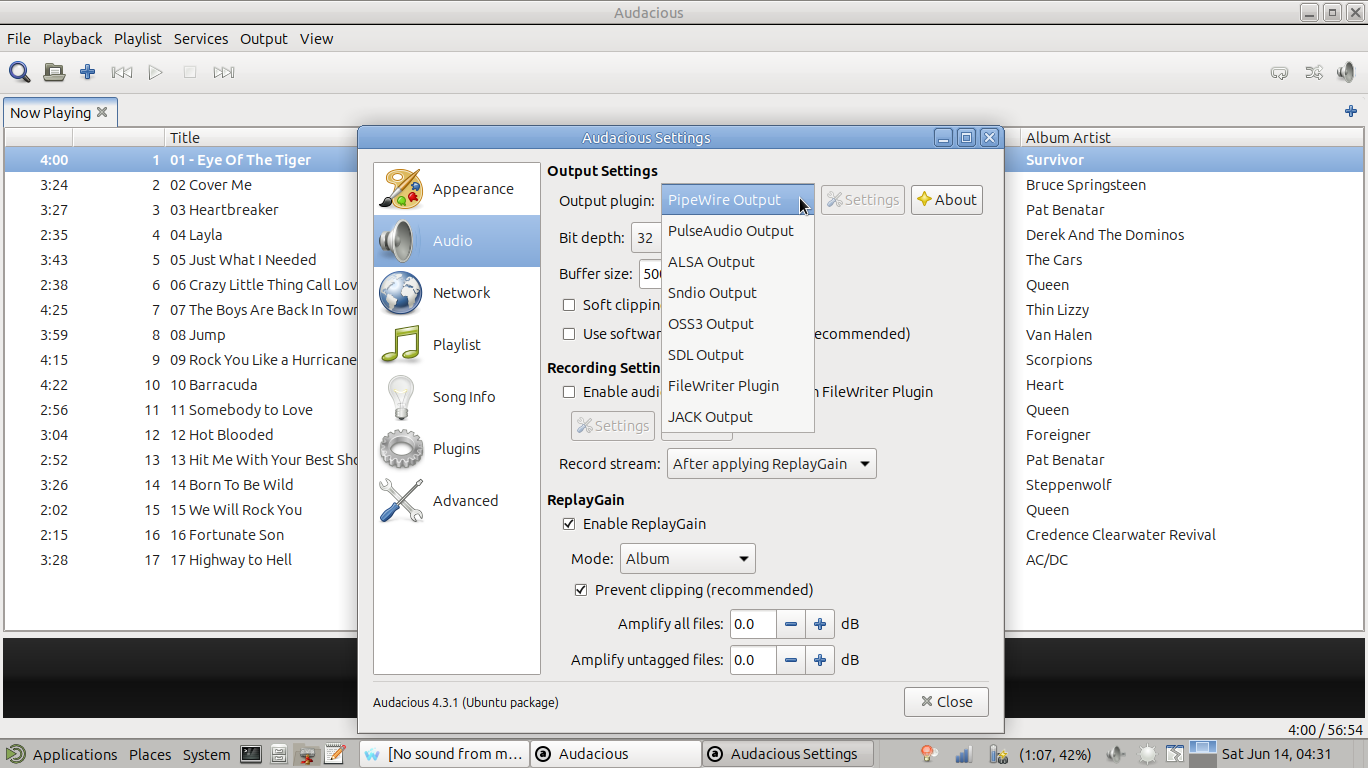Click the network signal tray icon
Screen dimensions: 1368x768
(x=963, y=754)
